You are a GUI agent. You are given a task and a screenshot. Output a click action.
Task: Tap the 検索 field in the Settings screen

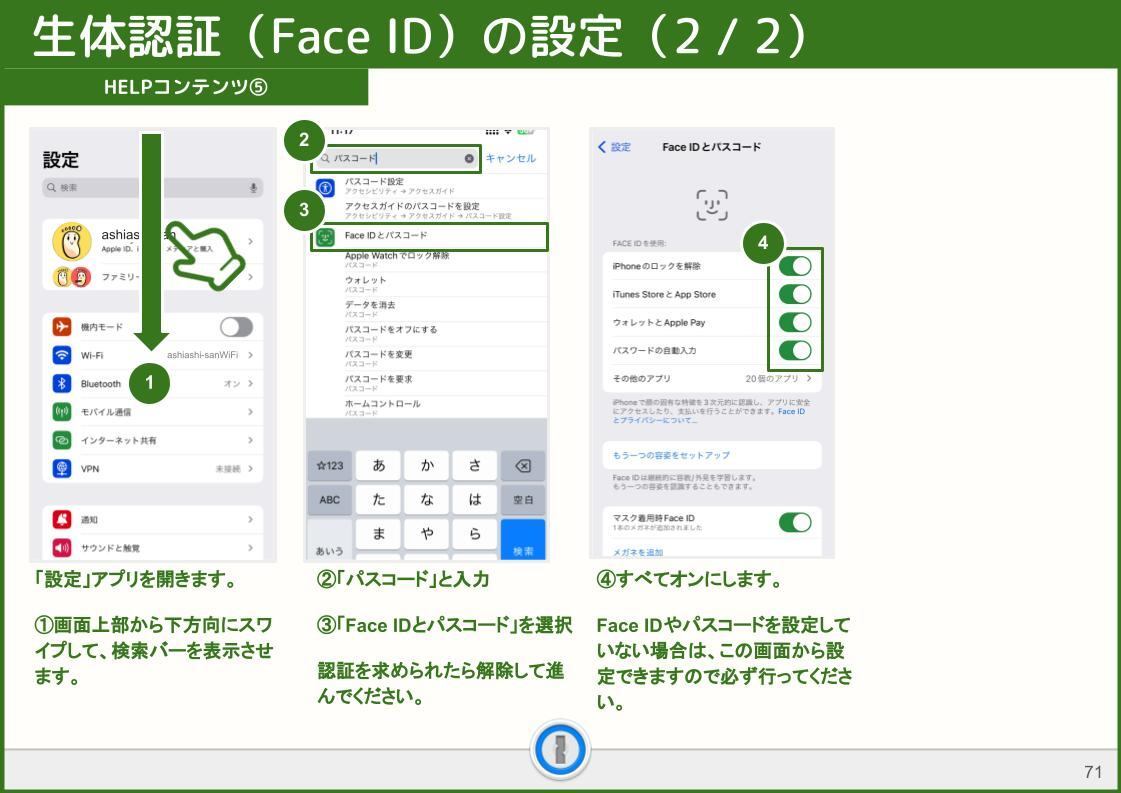click(x=152, y=187)
